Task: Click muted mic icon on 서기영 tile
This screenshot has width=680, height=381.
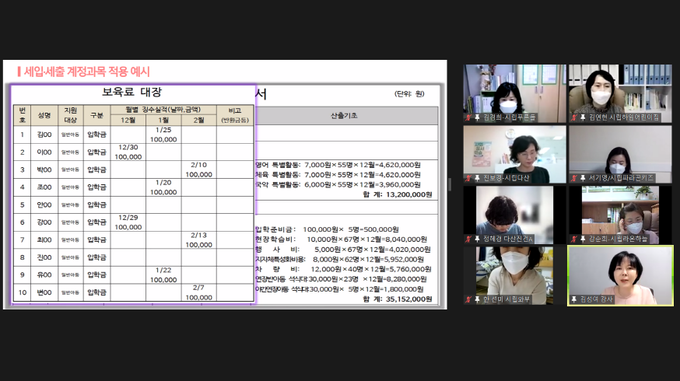Action: click(574, 178)
